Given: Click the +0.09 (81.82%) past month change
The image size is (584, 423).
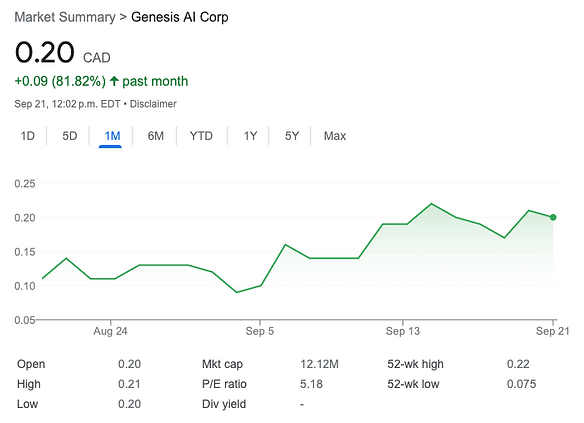Looking at the screenshot, I should coord(101,81).
